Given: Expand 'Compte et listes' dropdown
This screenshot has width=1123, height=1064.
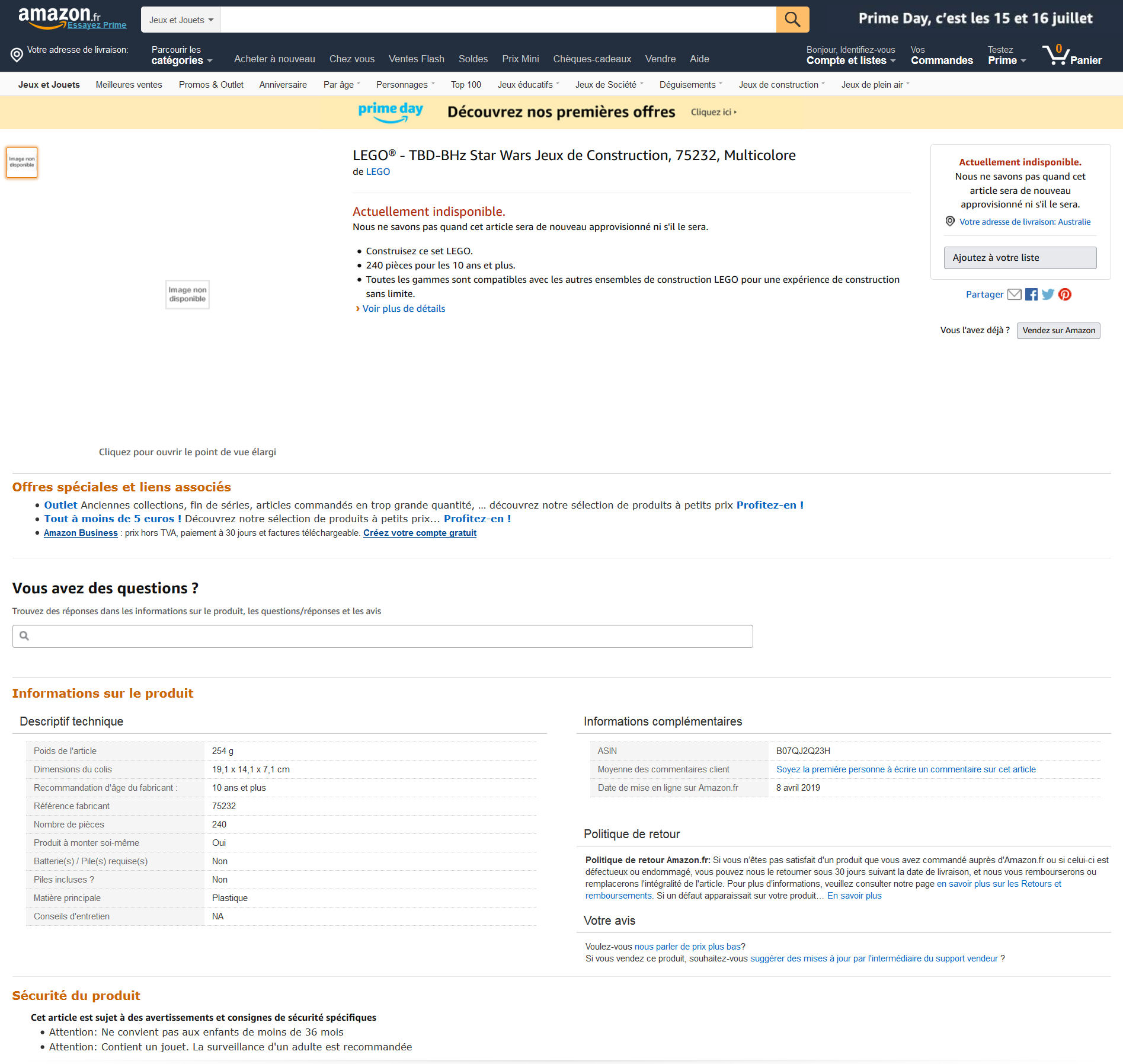Looking at the screenshot, I should pyautogui.click(x=851, y=55).
